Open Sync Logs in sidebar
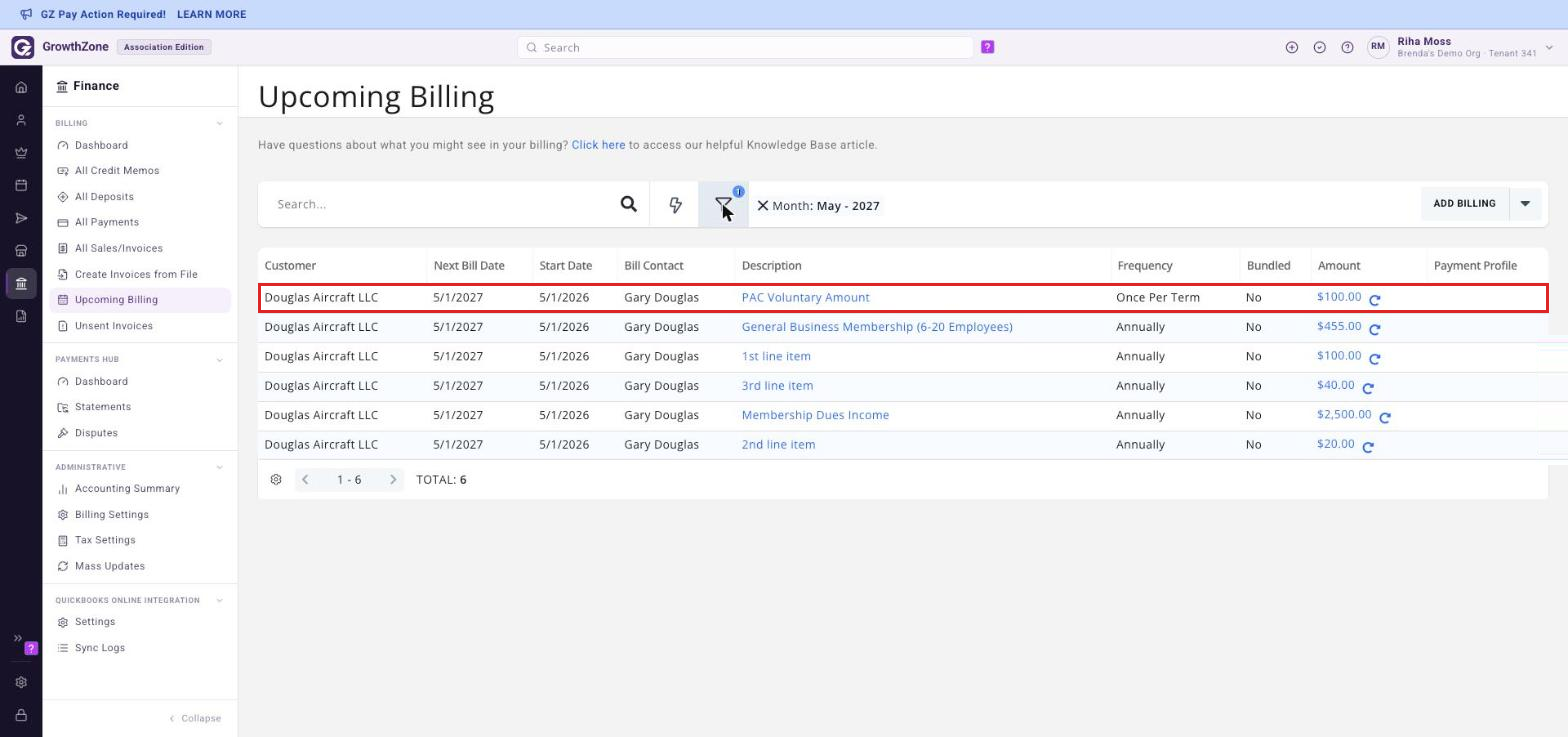The height and width of the screenshot is (737, 1568). pos(100,648)
